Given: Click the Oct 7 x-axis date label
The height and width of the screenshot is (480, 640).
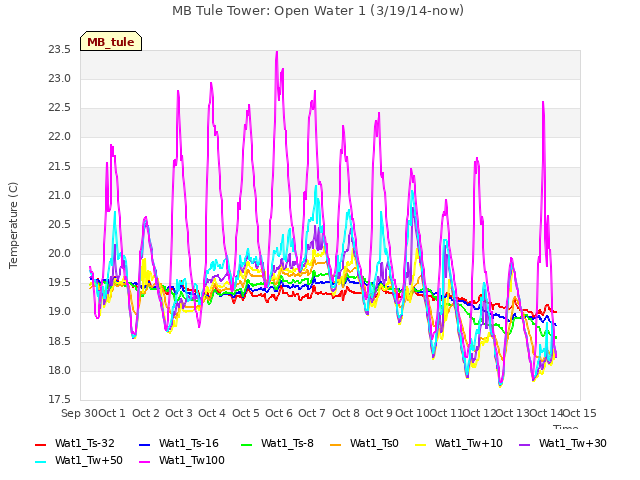Looking at the screenshot, I should pos(312,413).
